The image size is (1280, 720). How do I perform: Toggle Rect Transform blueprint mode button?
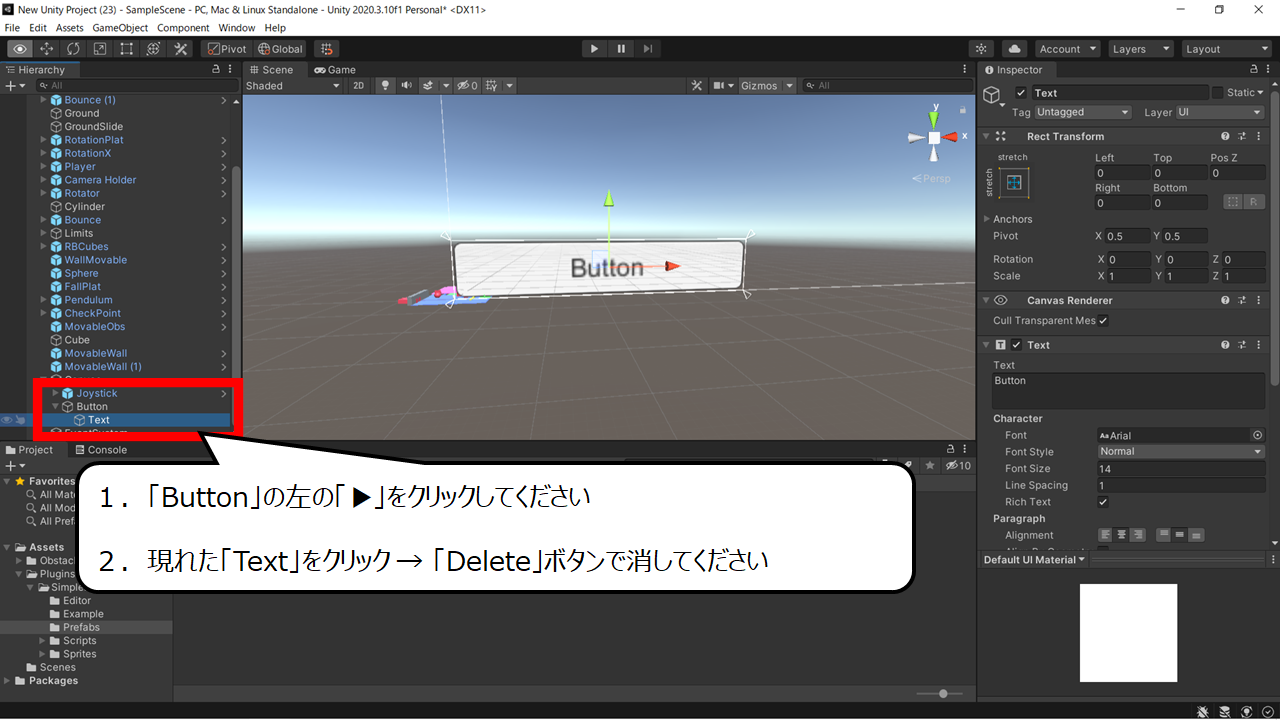click(1233, 202)
